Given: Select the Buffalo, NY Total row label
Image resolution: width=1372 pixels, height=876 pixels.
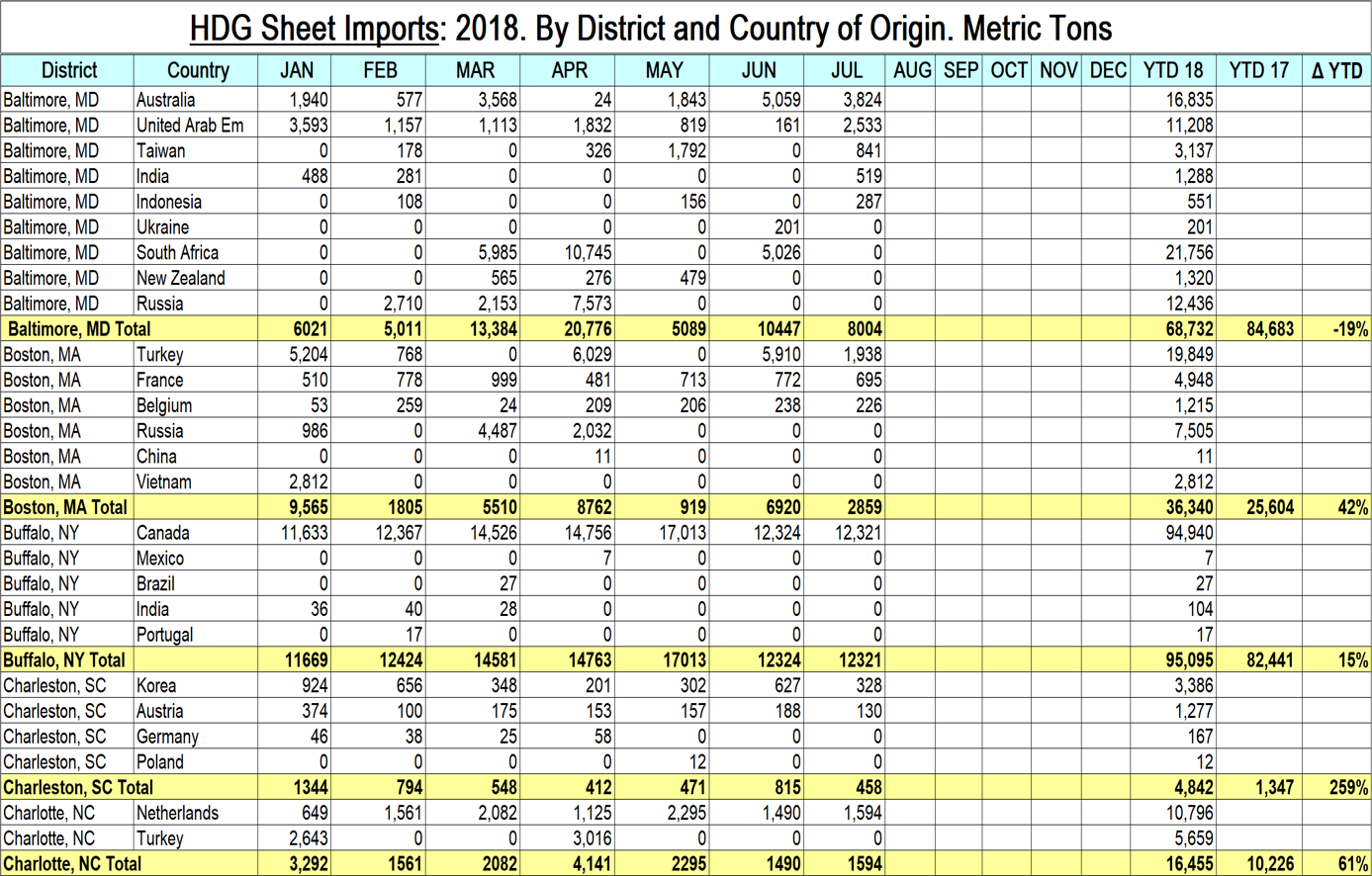Looking at the screenshot, I should coord(64,660).
